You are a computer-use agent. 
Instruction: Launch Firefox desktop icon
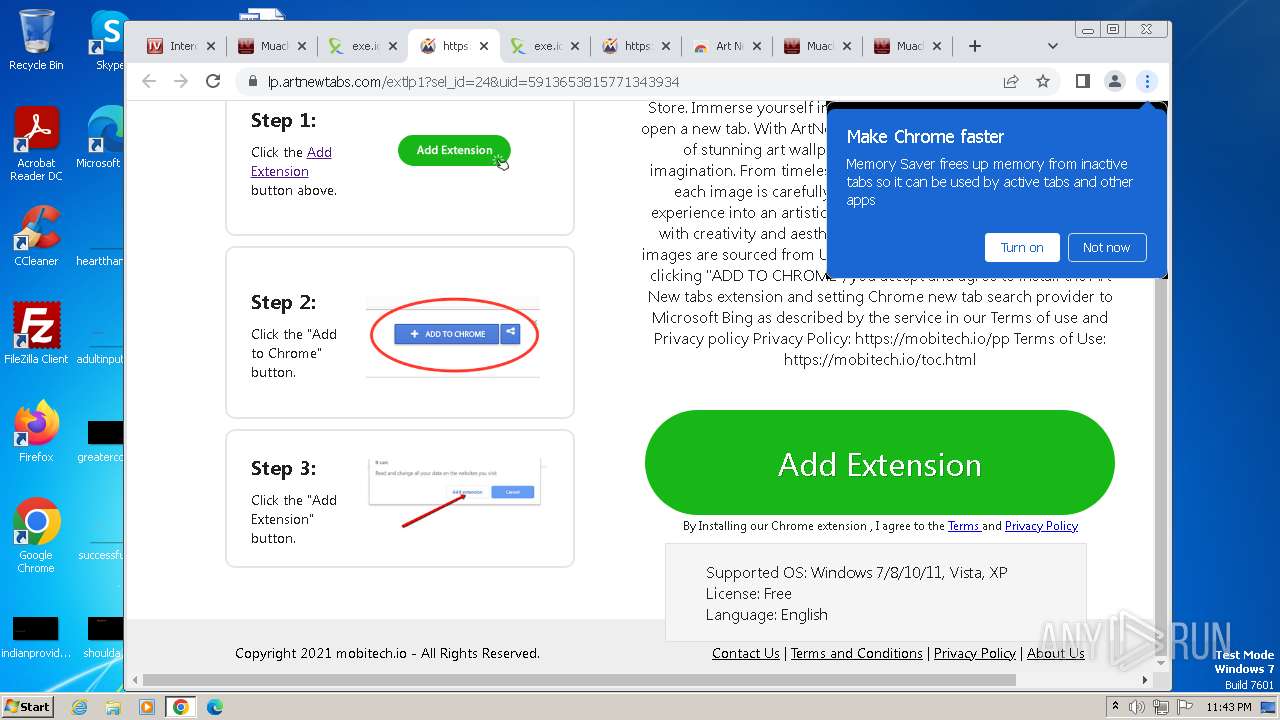[x=36, y=432]
